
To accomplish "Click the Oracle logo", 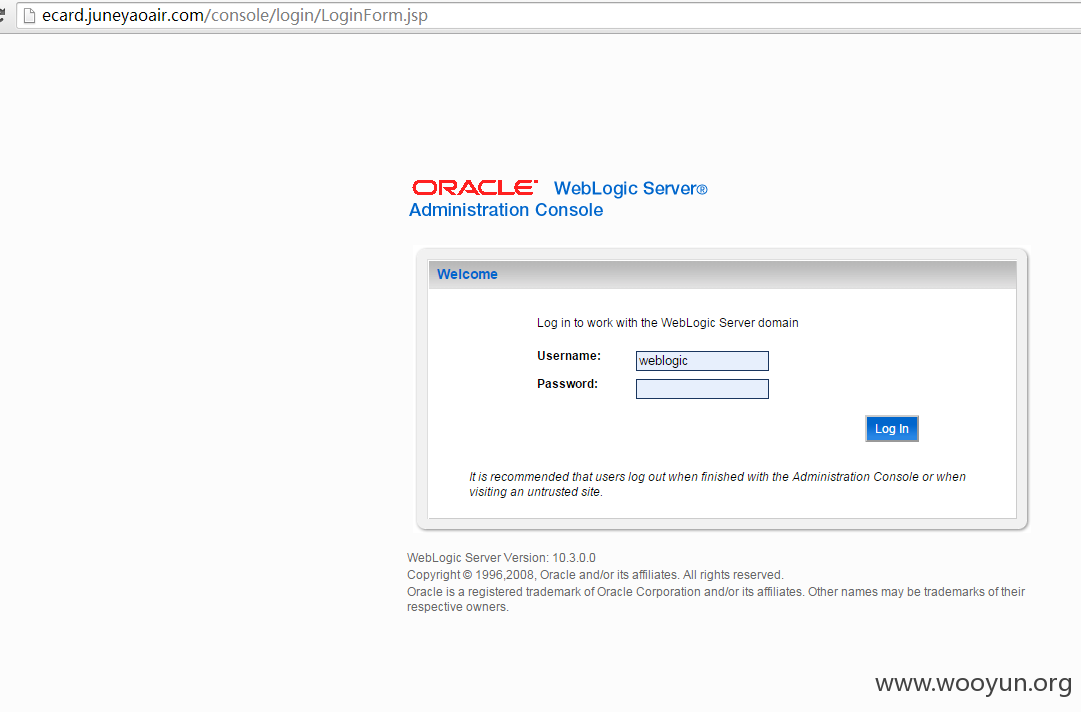I will tap(474, 187).
